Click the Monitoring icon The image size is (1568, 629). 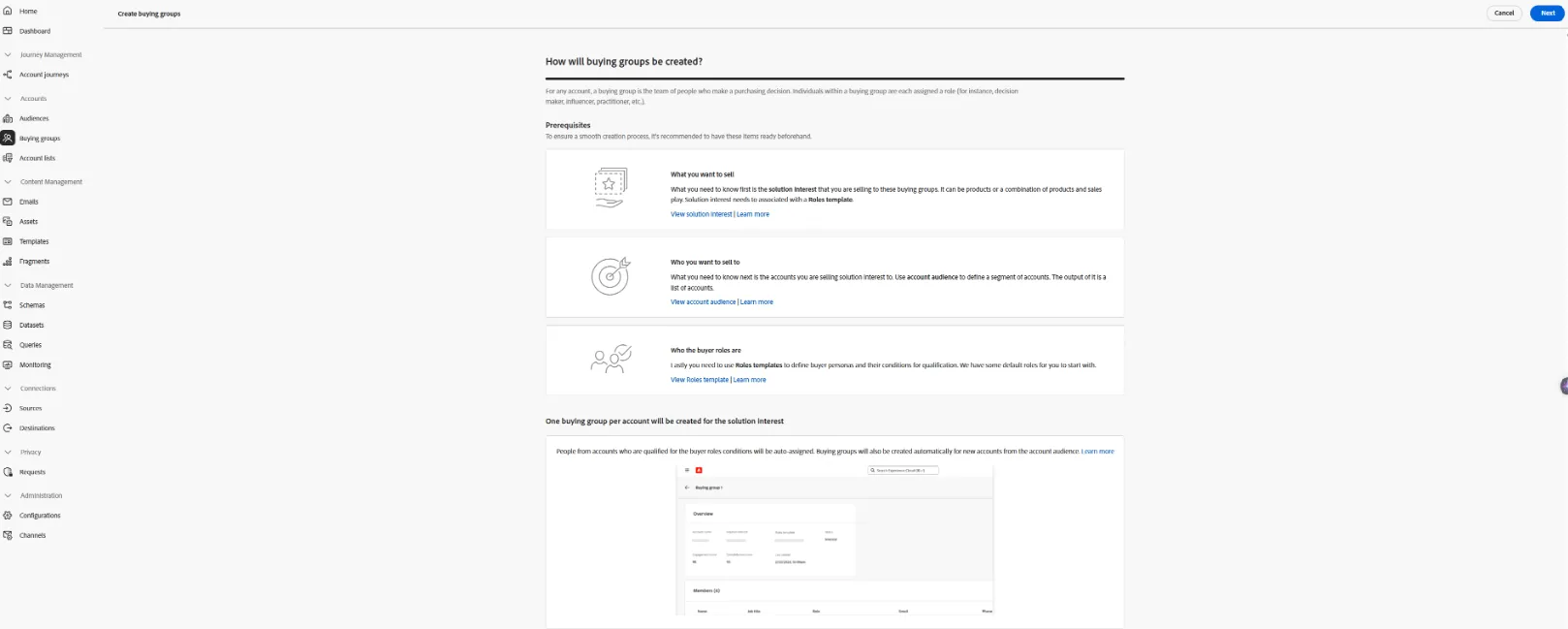pyautogui.click(x=8, y=364)
